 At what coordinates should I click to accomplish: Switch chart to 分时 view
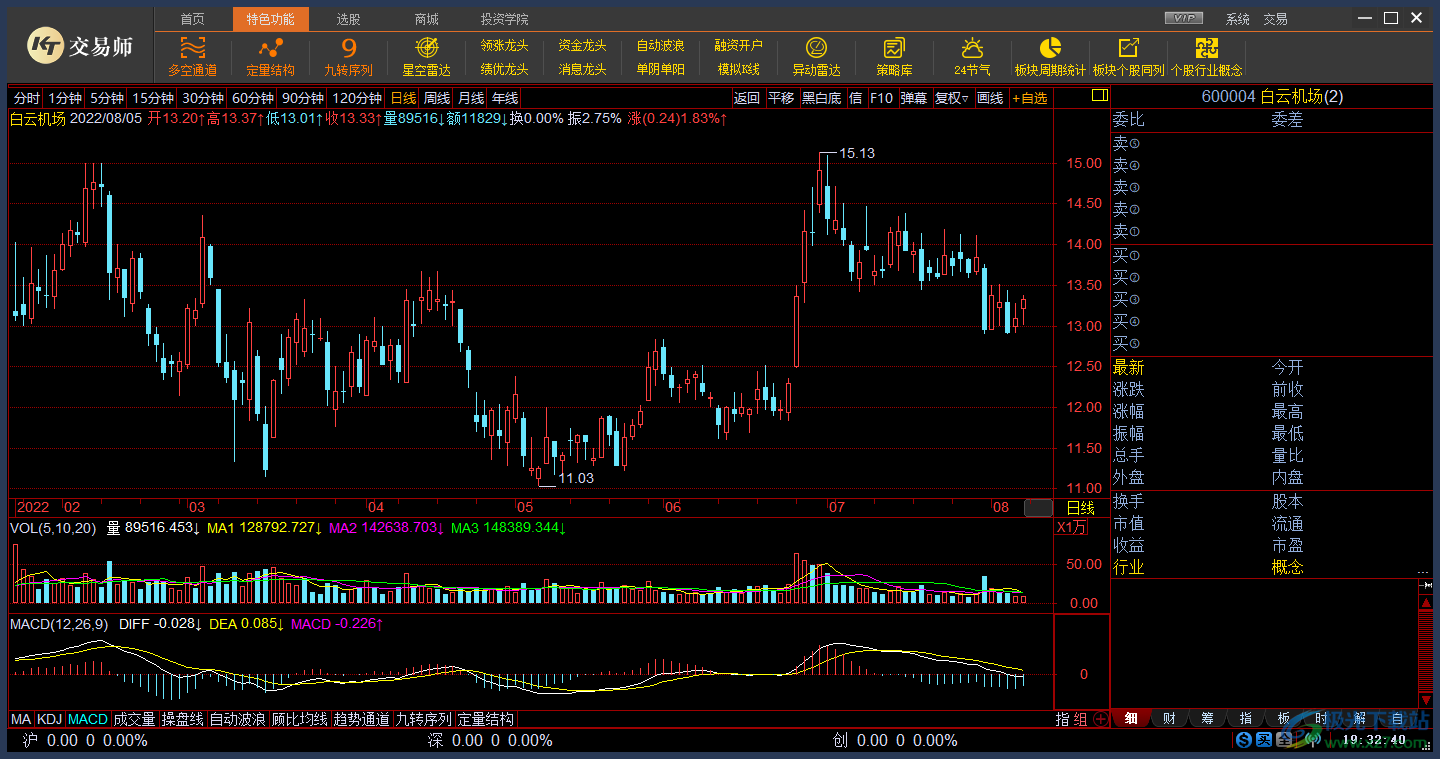27,98
